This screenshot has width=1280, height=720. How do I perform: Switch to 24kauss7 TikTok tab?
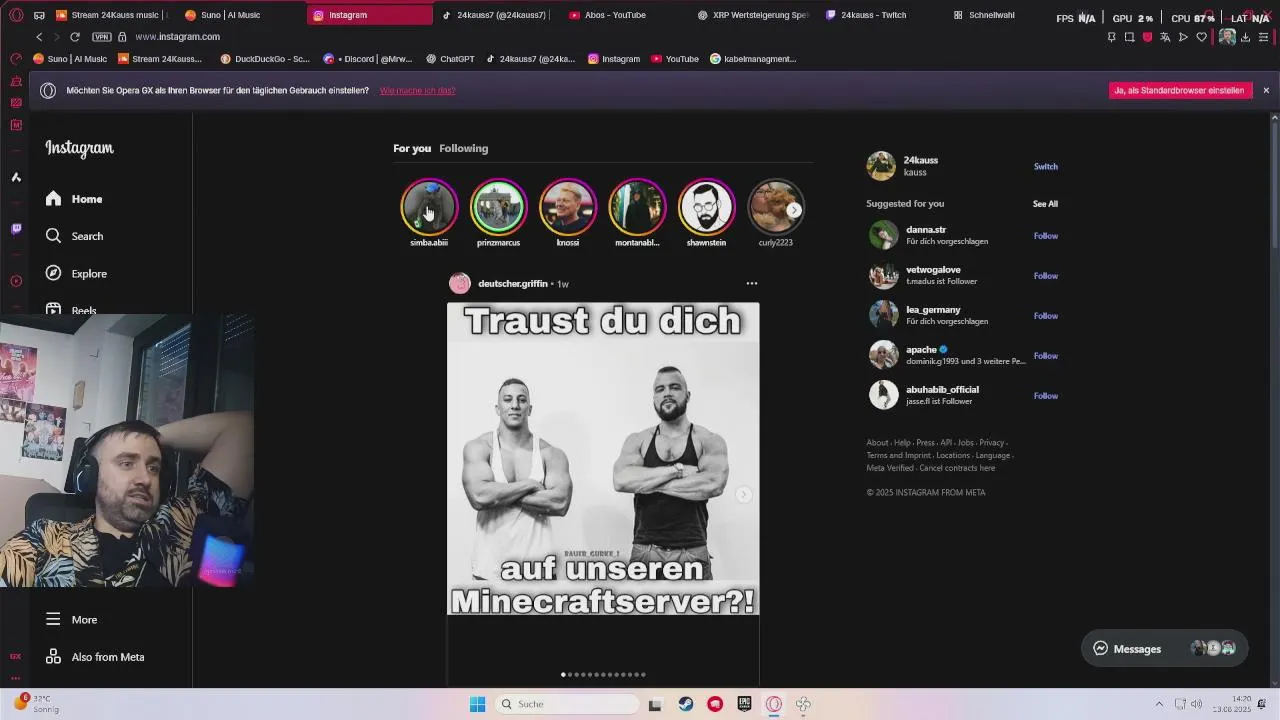coord(494,15)
